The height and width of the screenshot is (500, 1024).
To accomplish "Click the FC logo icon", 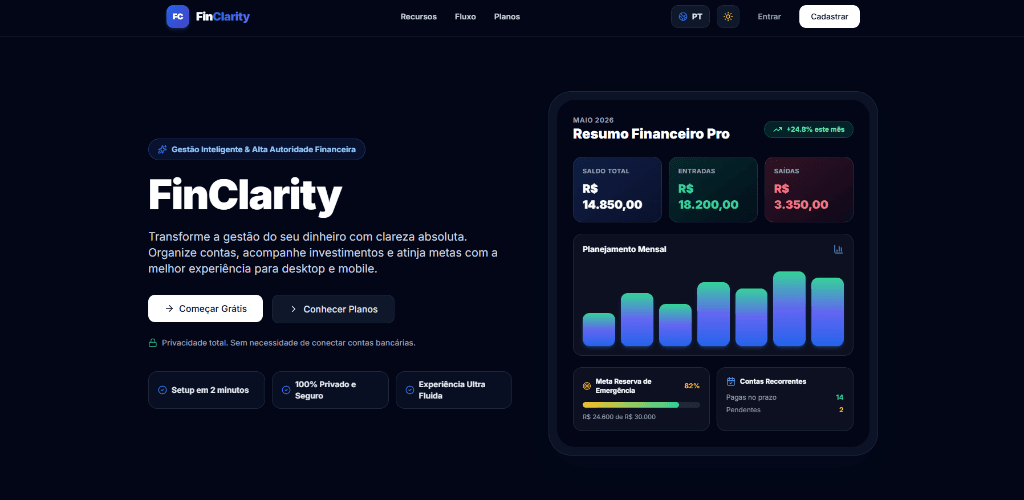I will click(178, 16).
